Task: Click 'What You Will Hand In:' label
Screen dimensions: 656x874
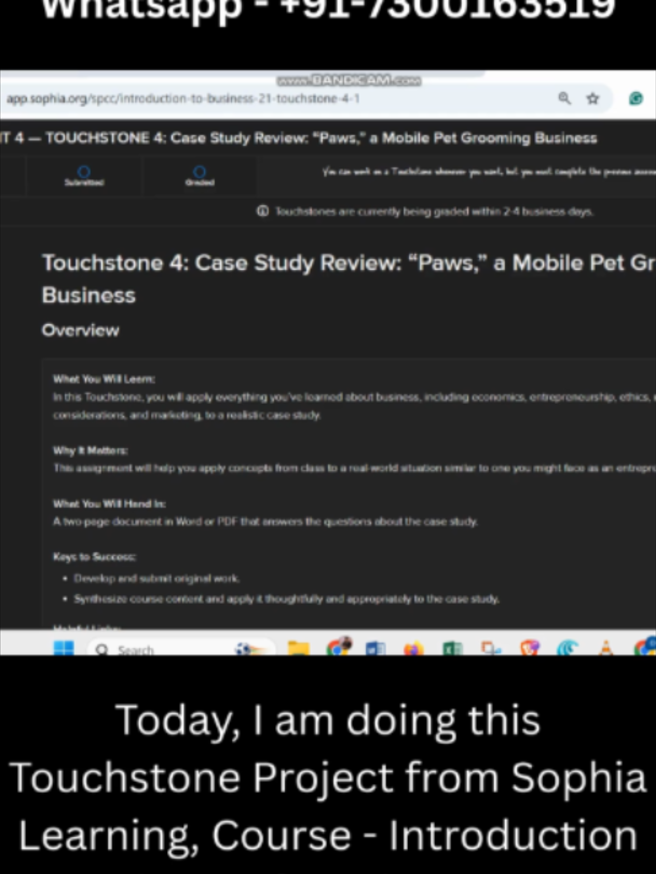Action: [x=109, y=503]
